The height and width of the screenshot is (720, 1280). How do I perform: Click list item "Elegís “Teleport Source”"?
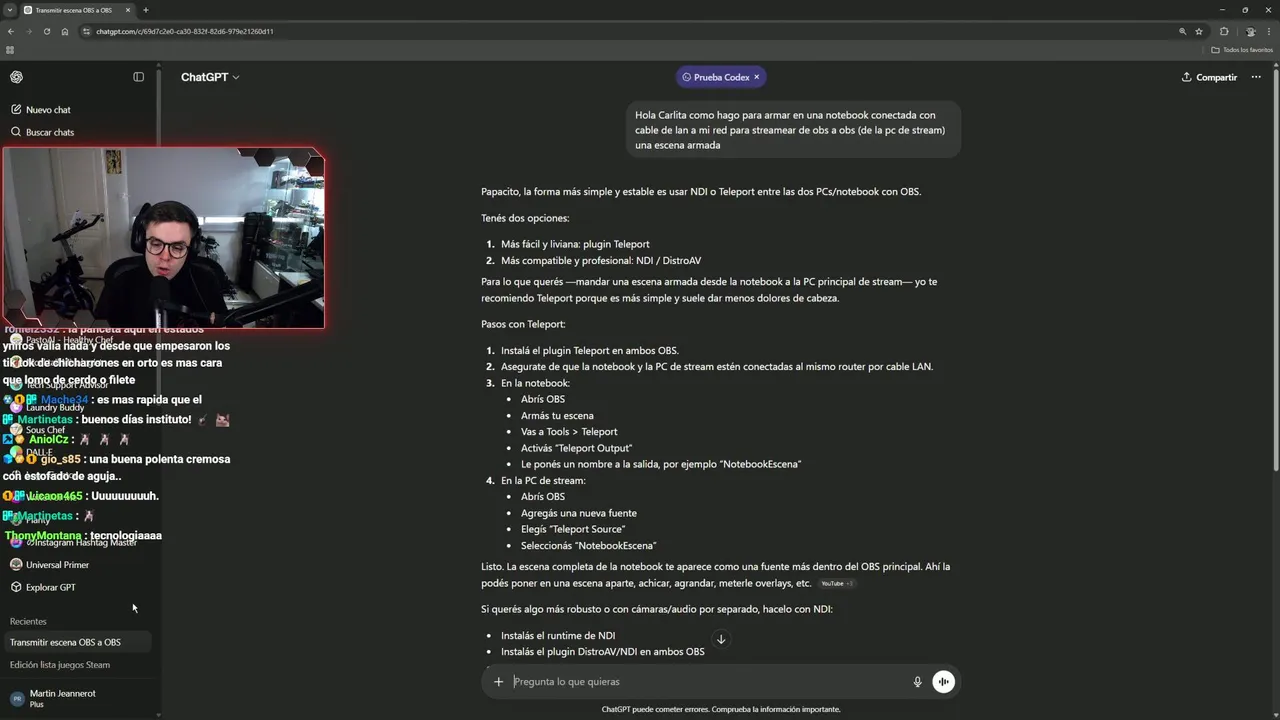(x=573, y=529)
